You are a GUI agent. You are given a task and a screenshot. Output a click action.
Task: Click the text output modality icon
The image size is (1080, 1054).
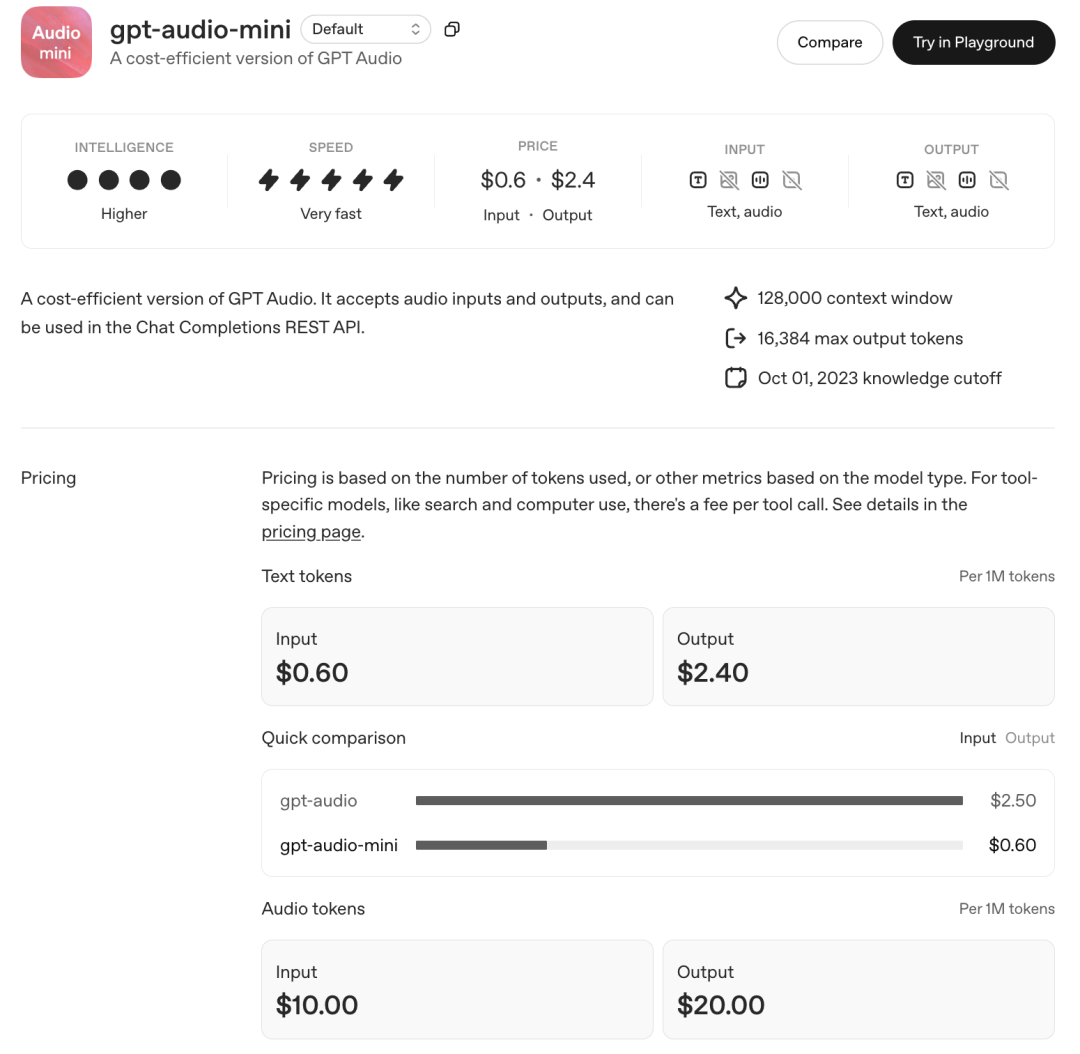pos(905,180)
